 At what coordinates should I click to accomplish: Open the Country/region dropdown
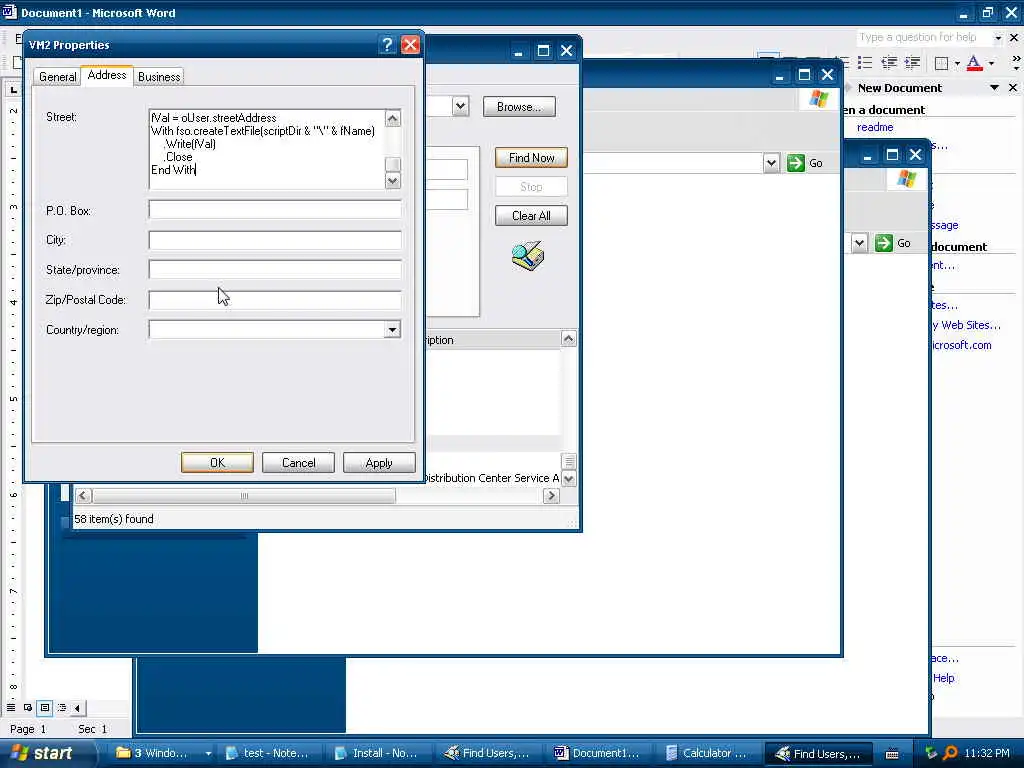pyautogui.click(x=392, y=330)
